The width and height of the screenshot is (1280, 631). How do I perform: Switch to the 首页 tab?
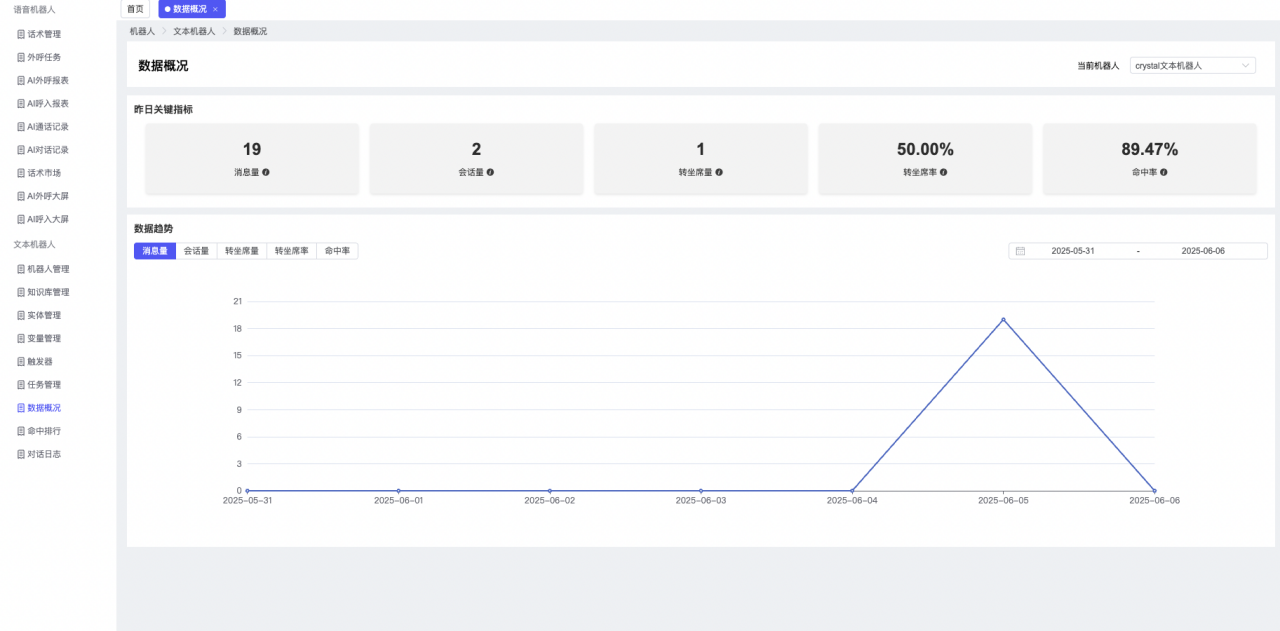pos(135,9)
